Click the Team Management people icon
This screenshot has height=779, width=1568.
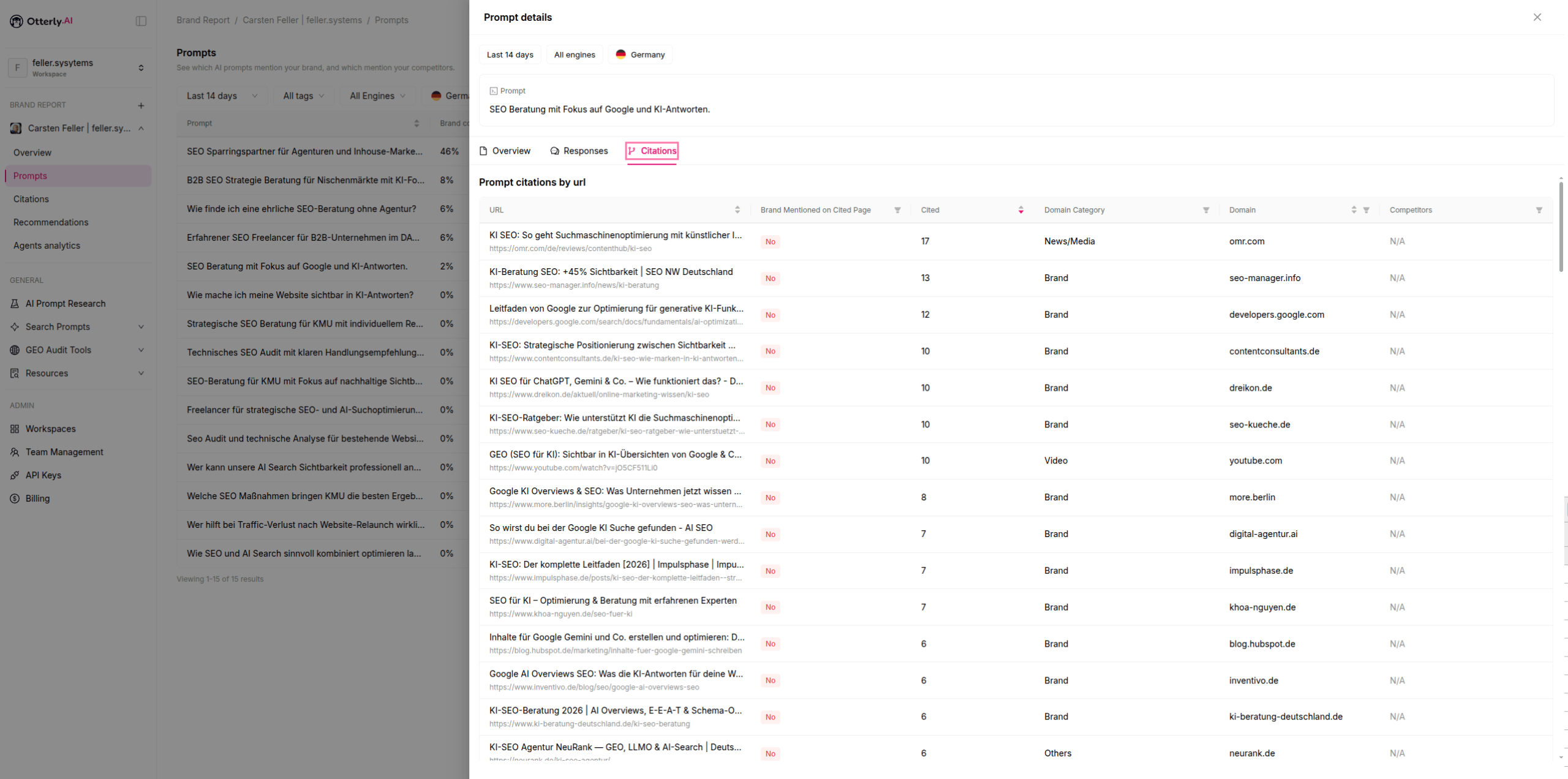pyautogui.click(x=15, y=452)
